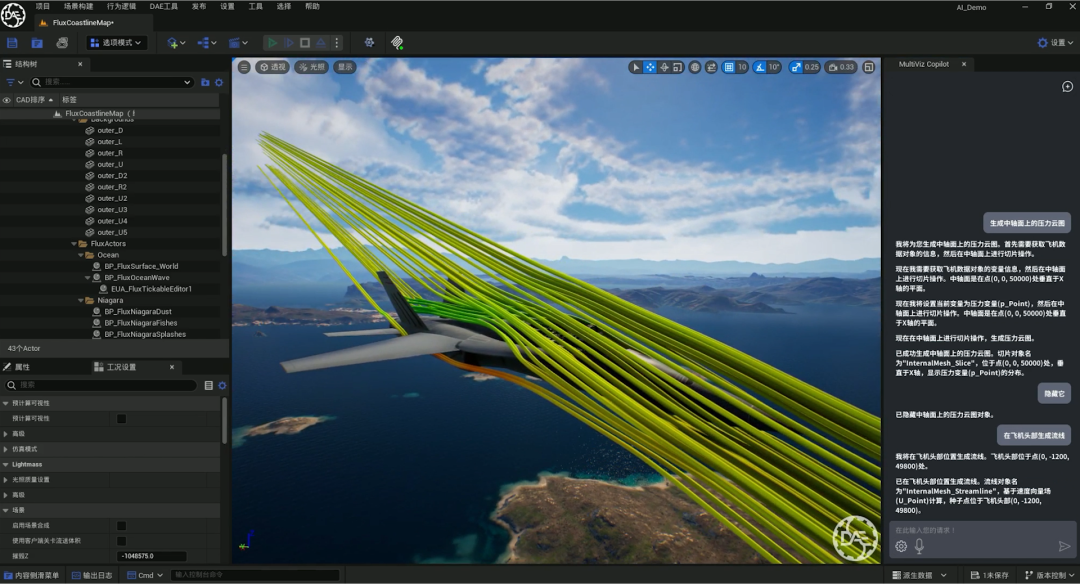Screen dimensions: 1080x584
Task: Click the 光照 lighting mode button
Action: pyautogui.click(x=311, y=67)
